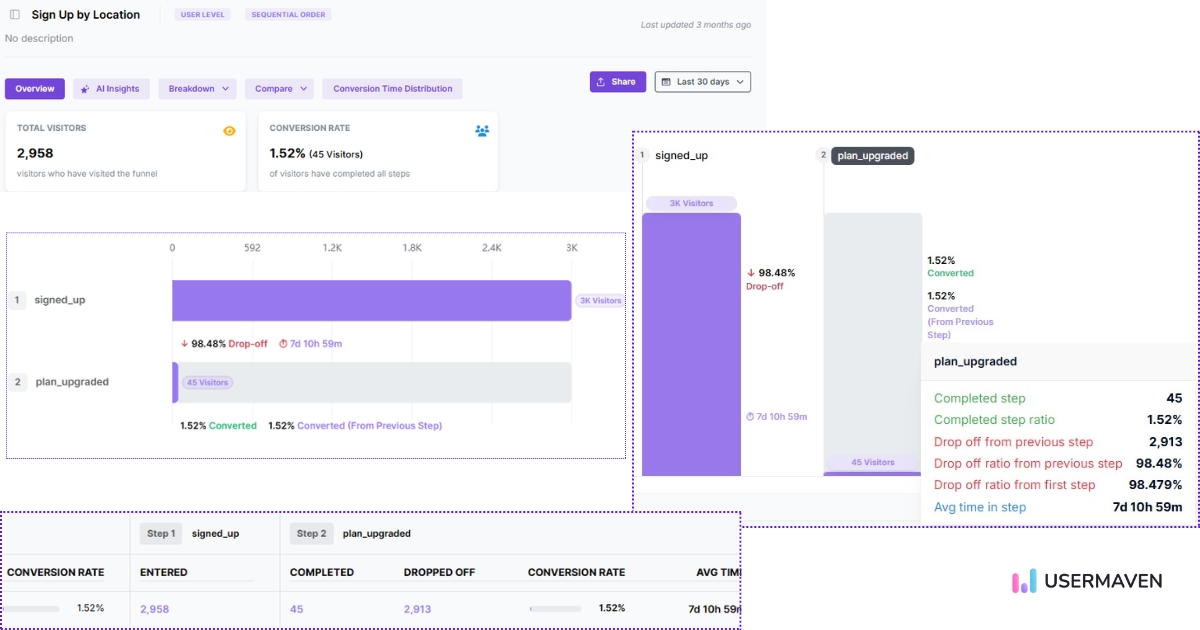
Task: Open the Last 30 days date range picker
Action: [x=702, y=82]
